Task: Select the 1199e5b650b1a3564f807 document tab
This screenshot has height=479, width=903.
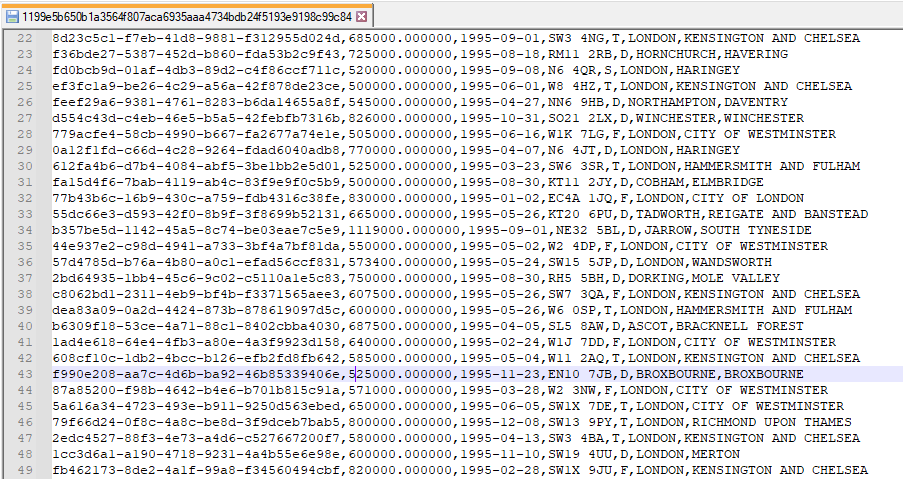Action: tap(187, 16)
